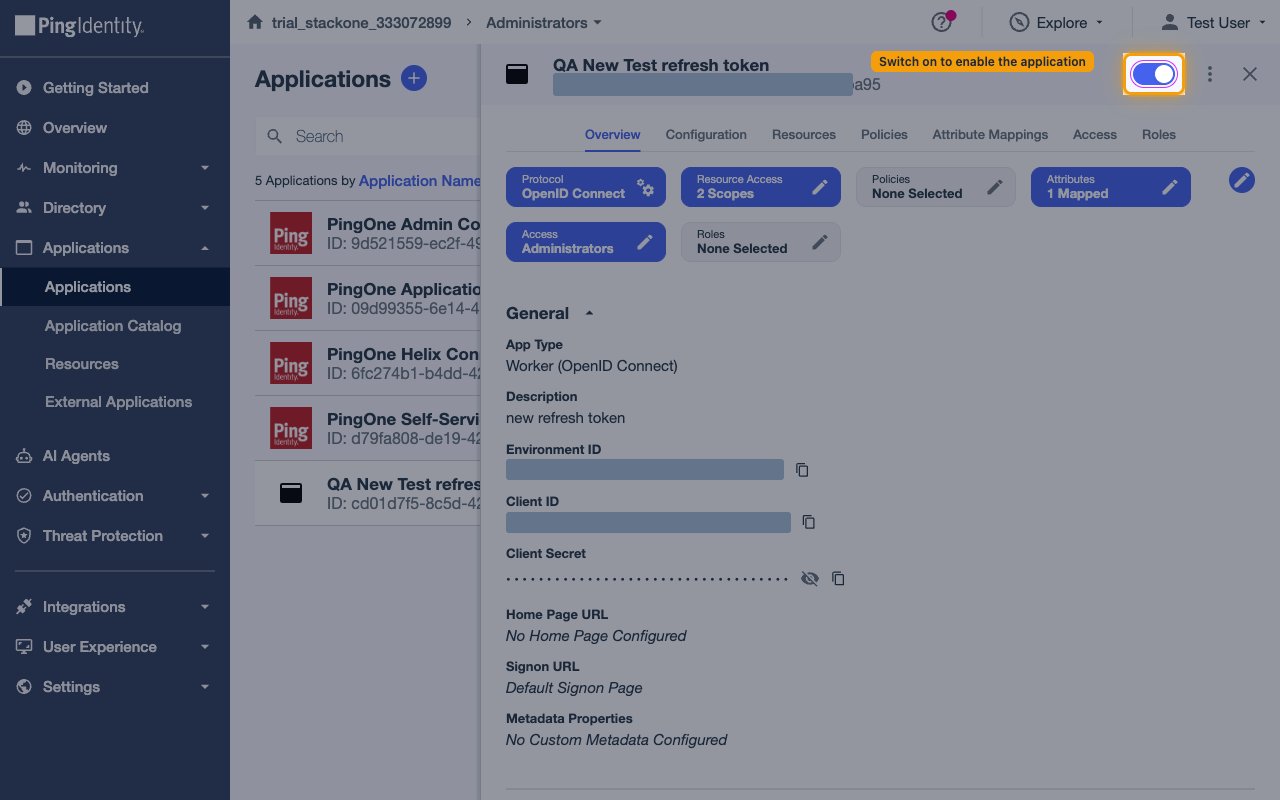1280x800 pixels.
Task: Close the application details panel
Action: click(x=1250, y=74)
